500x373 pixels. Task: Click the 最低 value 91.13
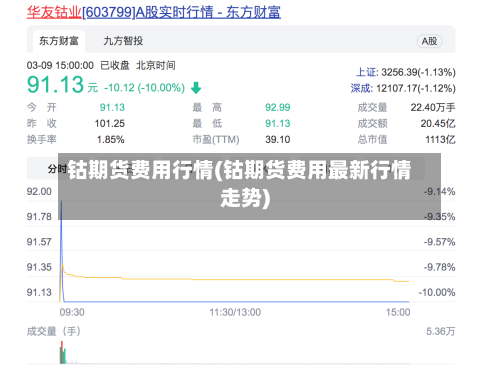(278, 123)
